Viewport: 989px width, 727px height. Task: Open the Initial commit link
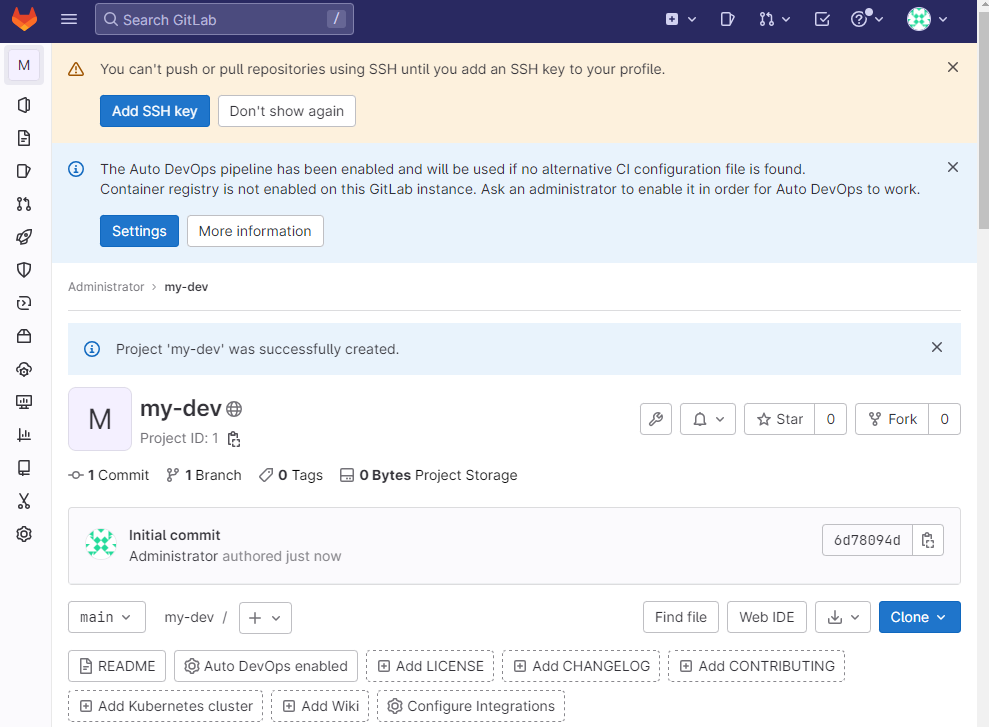175,535
